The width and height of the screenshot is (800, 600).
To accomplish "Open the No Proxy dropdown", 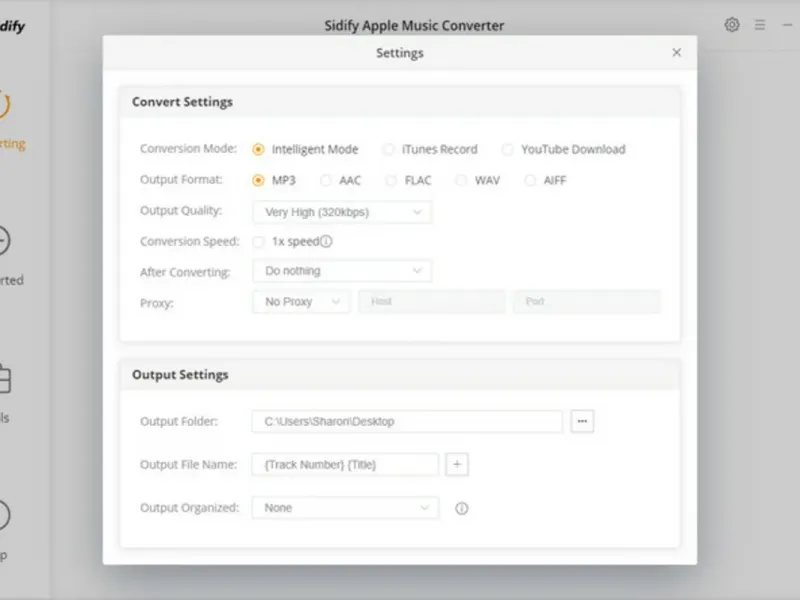I will coord(301,301).
